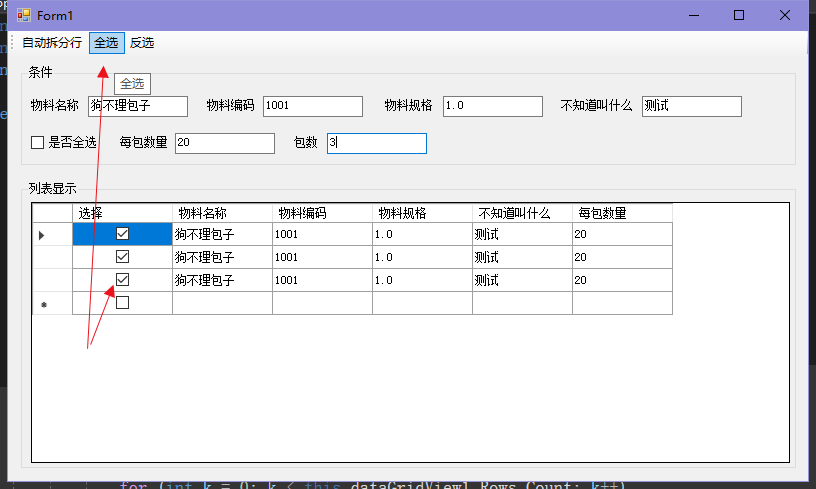Click 全选 toolbar button

[107, 43]
